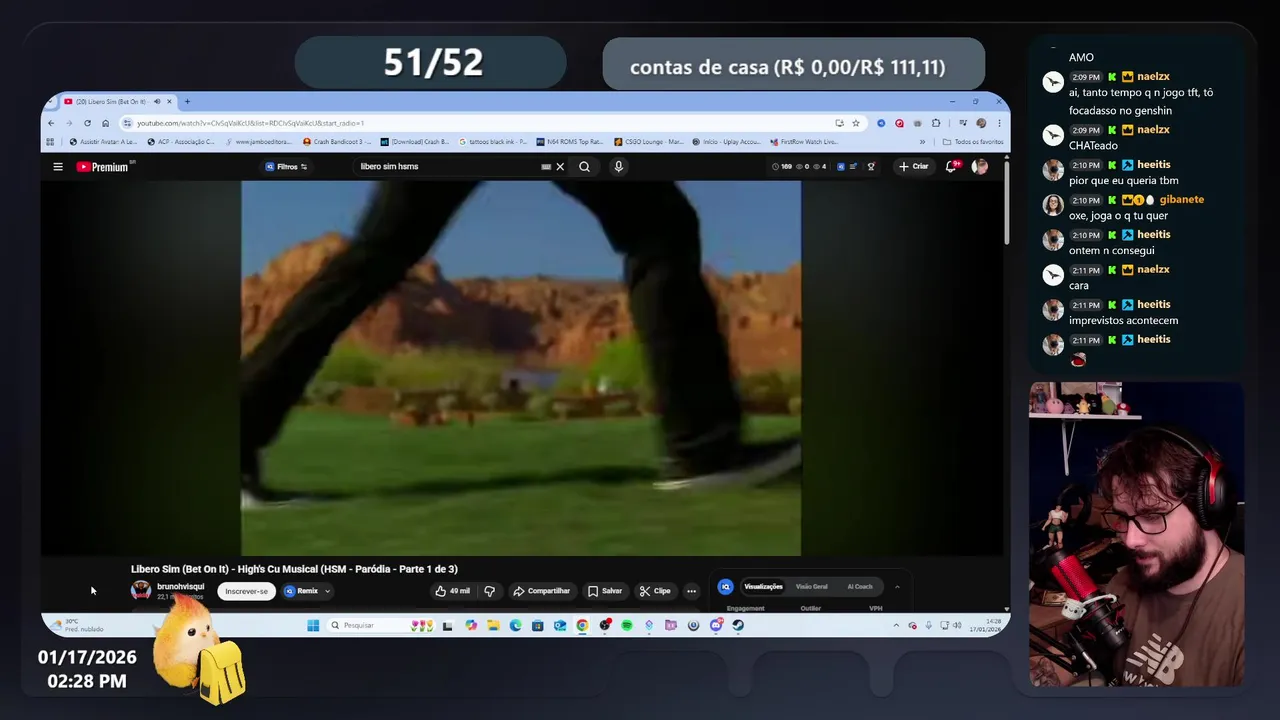Image resolution: width=1280 pixels, height=720 pixels.
Task: Open the YouTube account avatar menu
Action: (979, 167)
